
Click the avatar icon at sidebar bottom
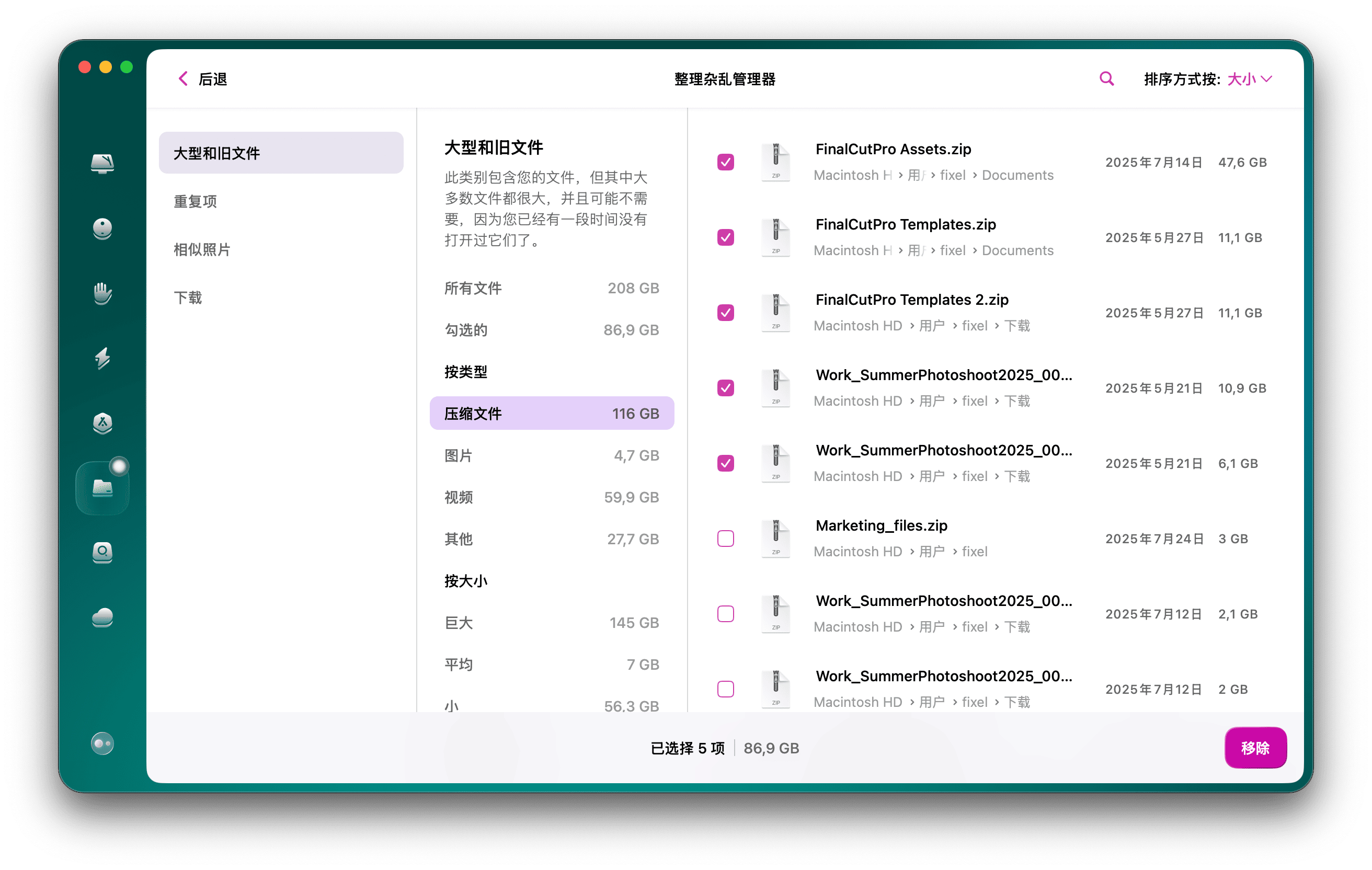click(102, 743)
